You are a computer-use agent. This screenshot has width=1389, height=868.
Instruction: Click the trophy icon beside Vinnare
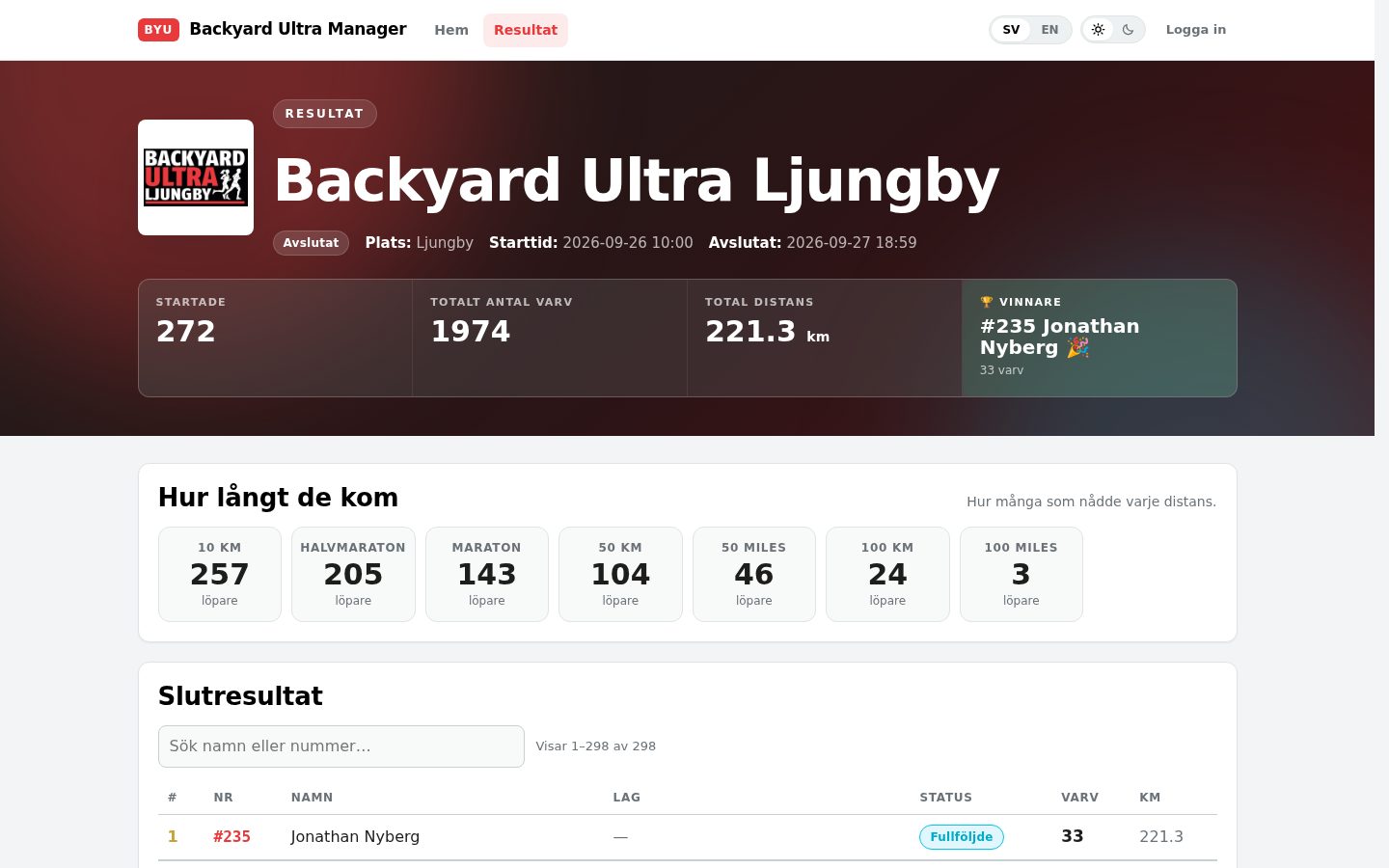click(x=986, y=302)
